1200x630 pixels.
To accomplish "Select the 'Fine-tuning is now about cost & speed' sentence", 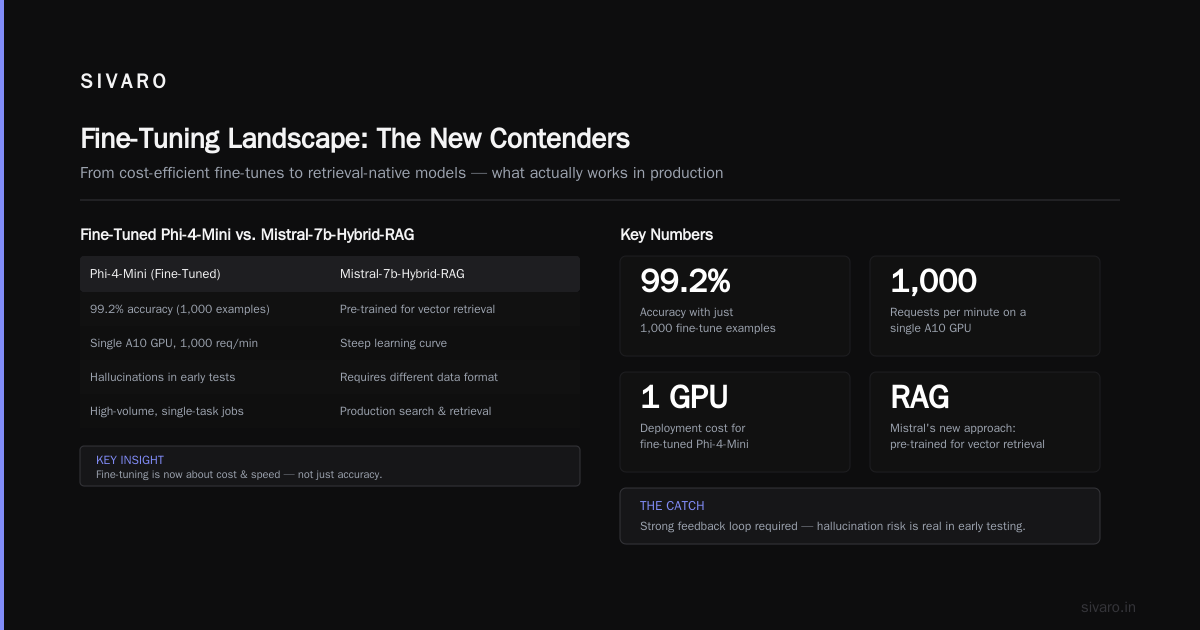I will click(239, 474).
